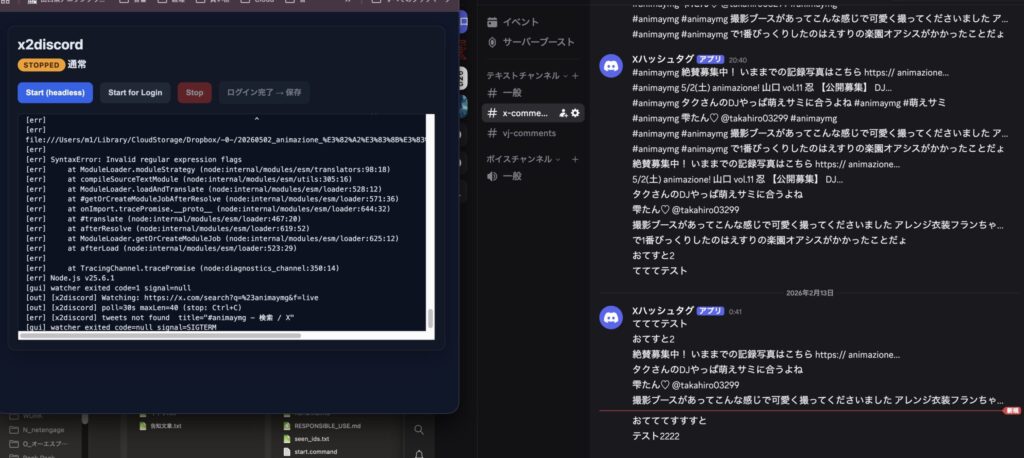Click the log line 'watcher exited code=1 signal=null'
Viewport: 1024px width, 458px height.
pos(108,287)
